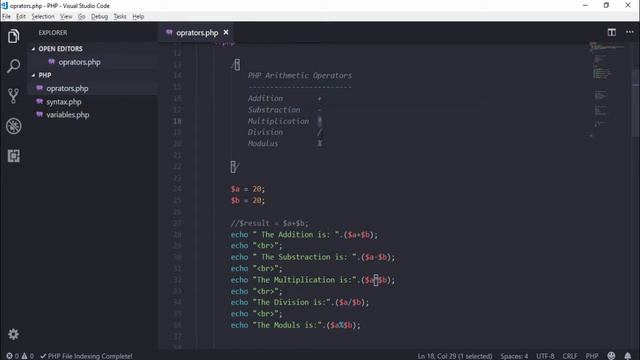Click the Substraction line in the comment
The height and width of the screenshot is (360, 640).
(285, 110)
